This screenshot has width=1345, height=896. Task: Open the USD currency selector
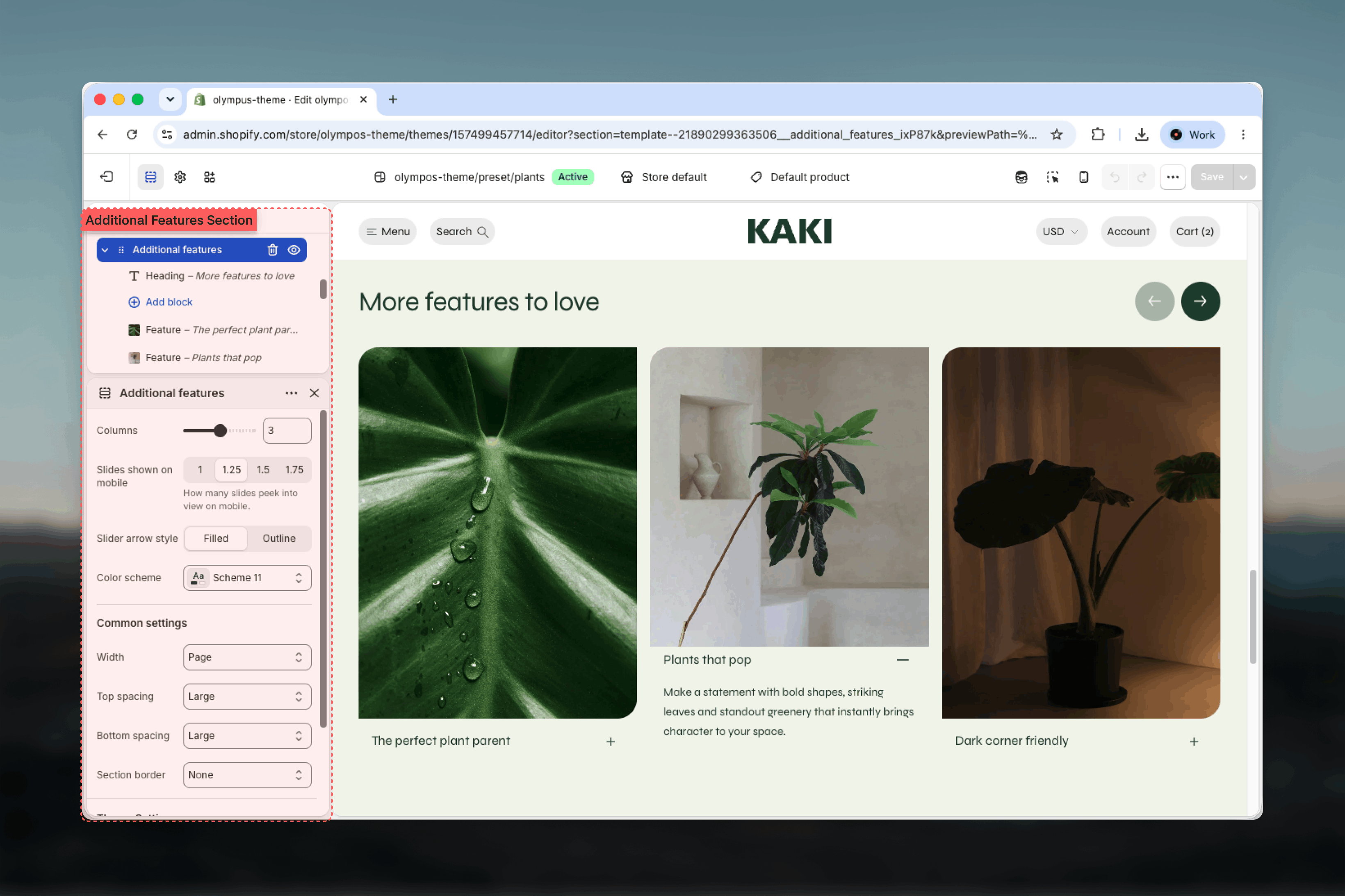coord(1061,232)
